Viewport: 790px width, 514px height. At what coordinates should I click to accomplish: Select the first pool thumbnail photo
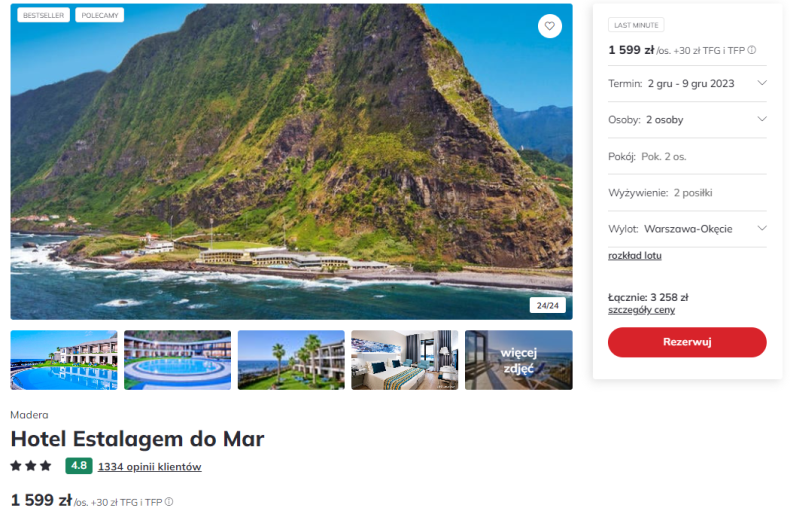[64, 360]
